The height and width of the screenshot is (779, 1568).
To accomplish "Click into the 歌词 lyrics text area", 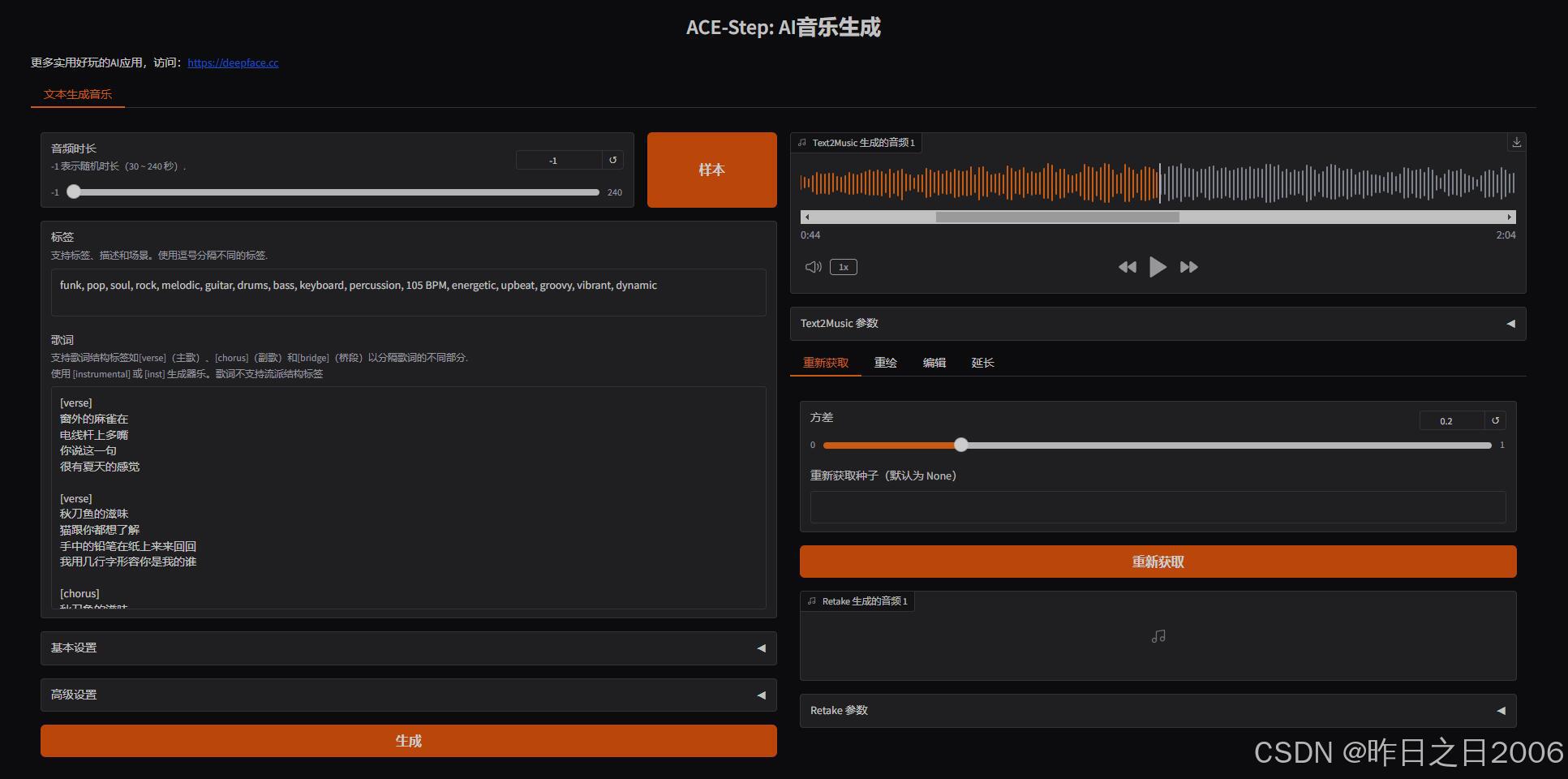I will [x=409, y=497].
